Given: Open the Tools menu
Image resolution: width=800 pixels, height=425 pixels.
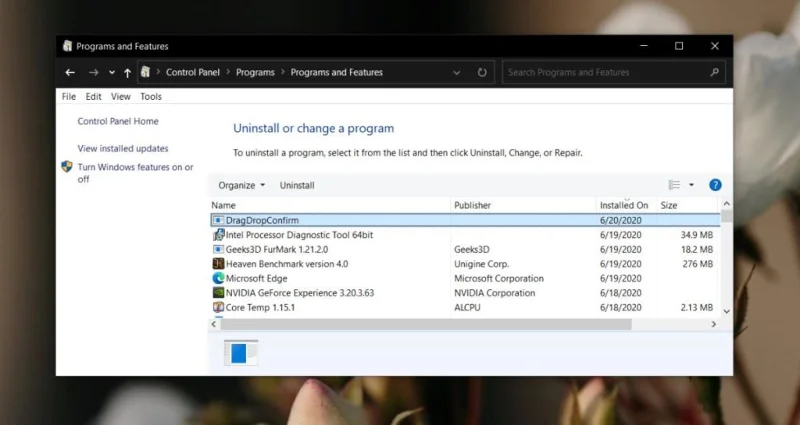Looking at the screenshot, I should click(x=151, y=97).
